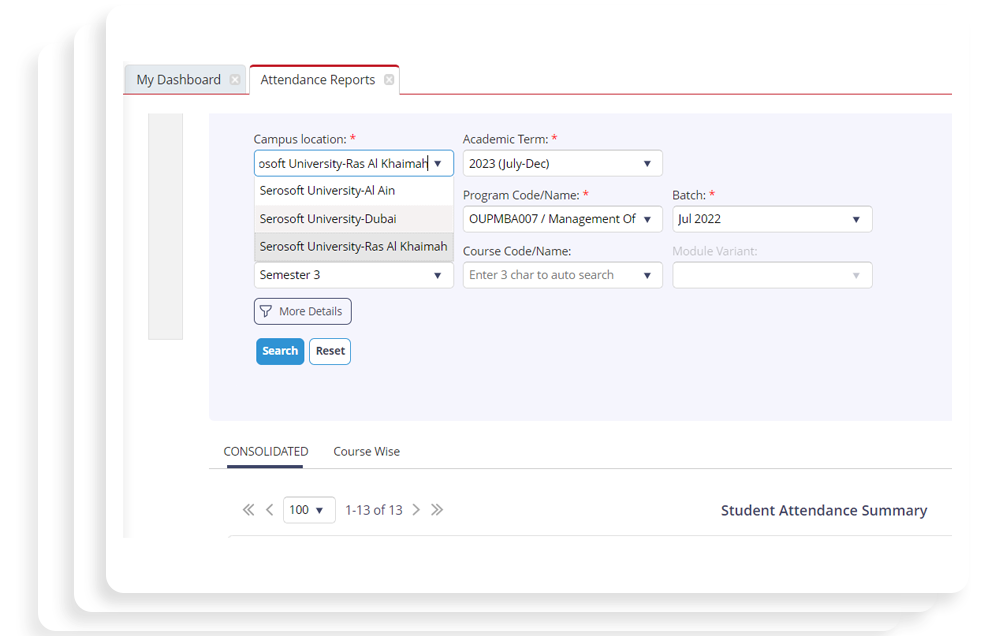Go to next page of results
The width and height of the screenshot is (1000, 636).
pos(416,510)
